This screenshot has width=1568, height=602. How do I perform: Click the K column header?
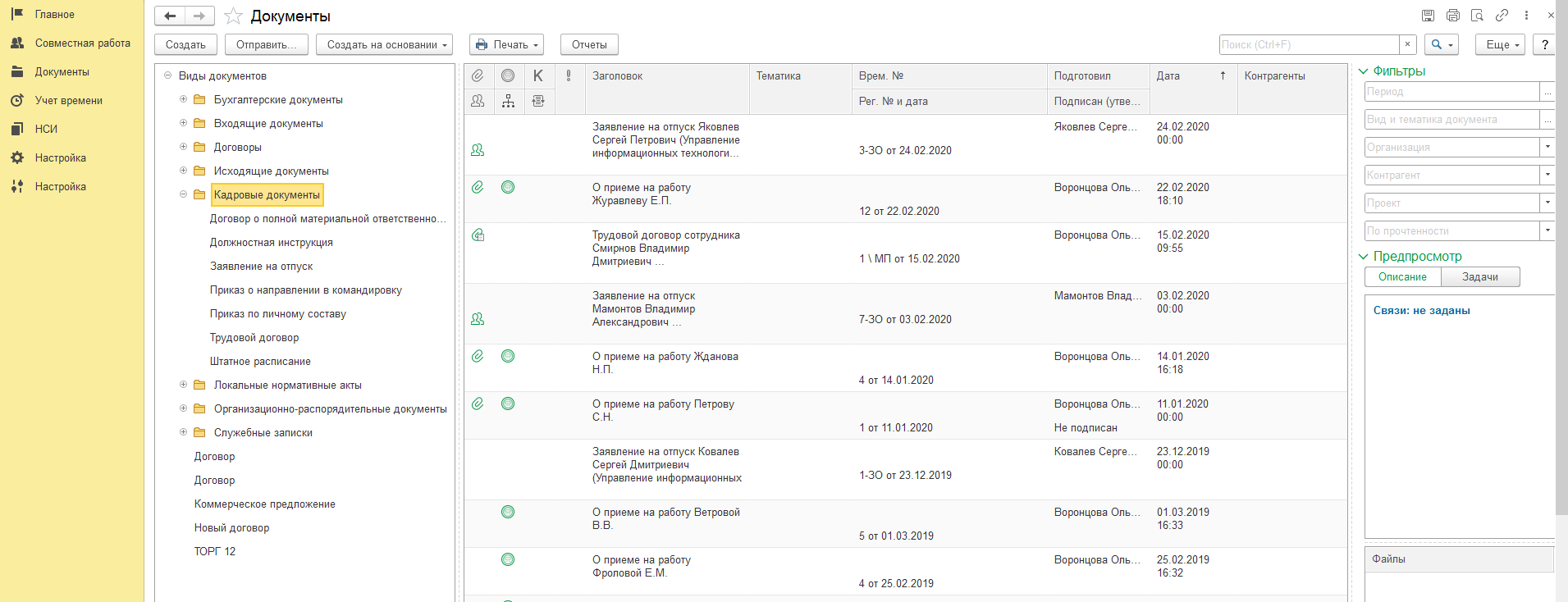point(538,75)
